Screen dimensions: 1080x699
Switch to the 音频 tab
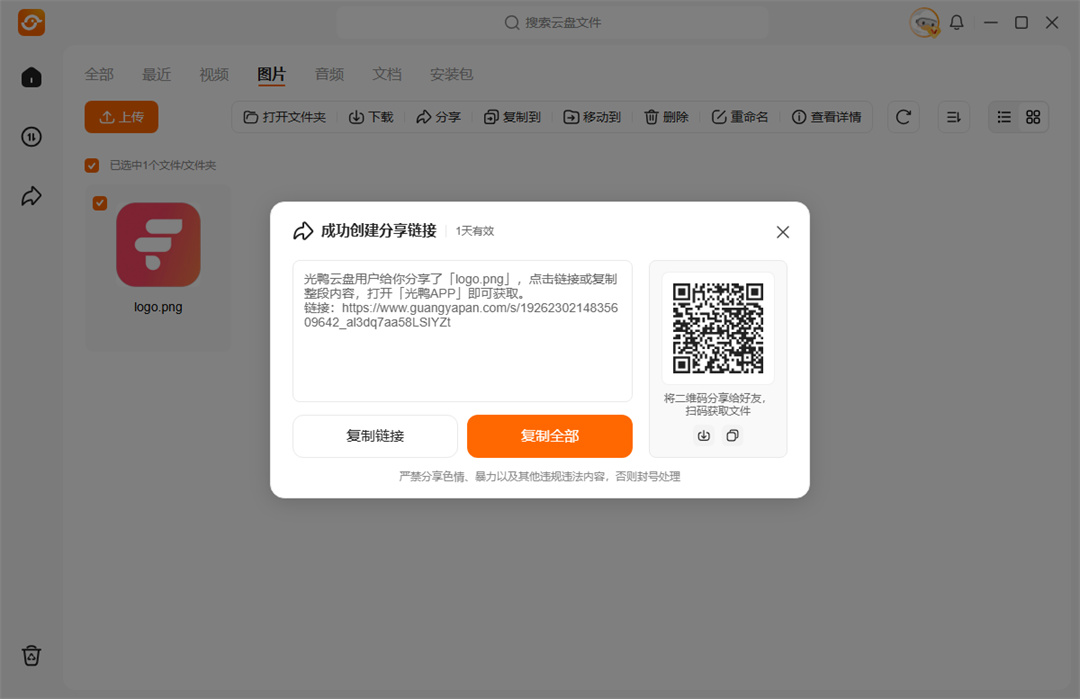(x=329, y=74)
